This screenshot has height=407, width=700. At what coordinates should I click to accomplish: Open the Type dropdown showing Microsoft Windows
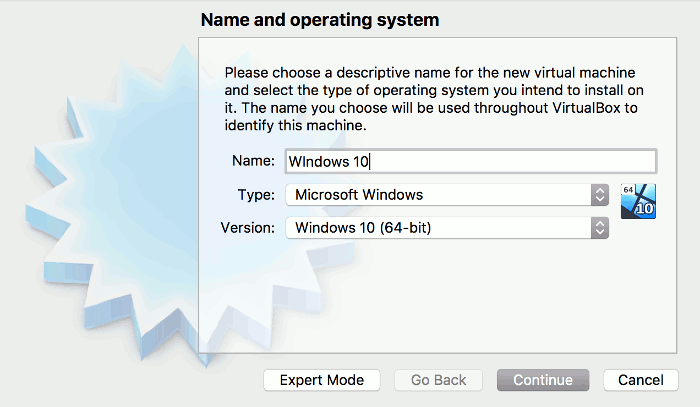(x=447, y=195)
